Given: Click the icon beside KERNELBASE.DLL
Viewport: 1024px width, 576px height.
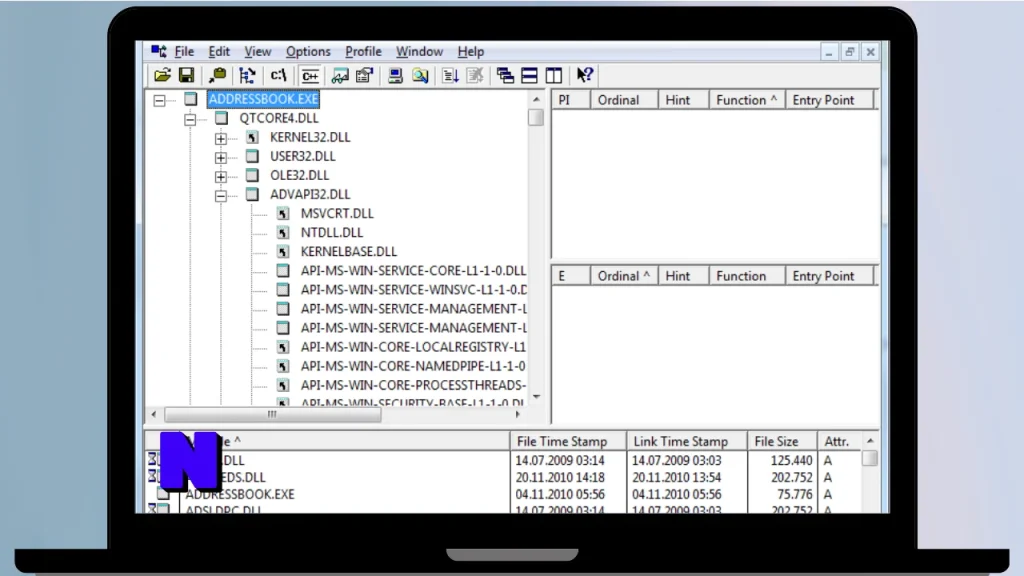Looking at the screenshot, I should [x=283, y=251].
